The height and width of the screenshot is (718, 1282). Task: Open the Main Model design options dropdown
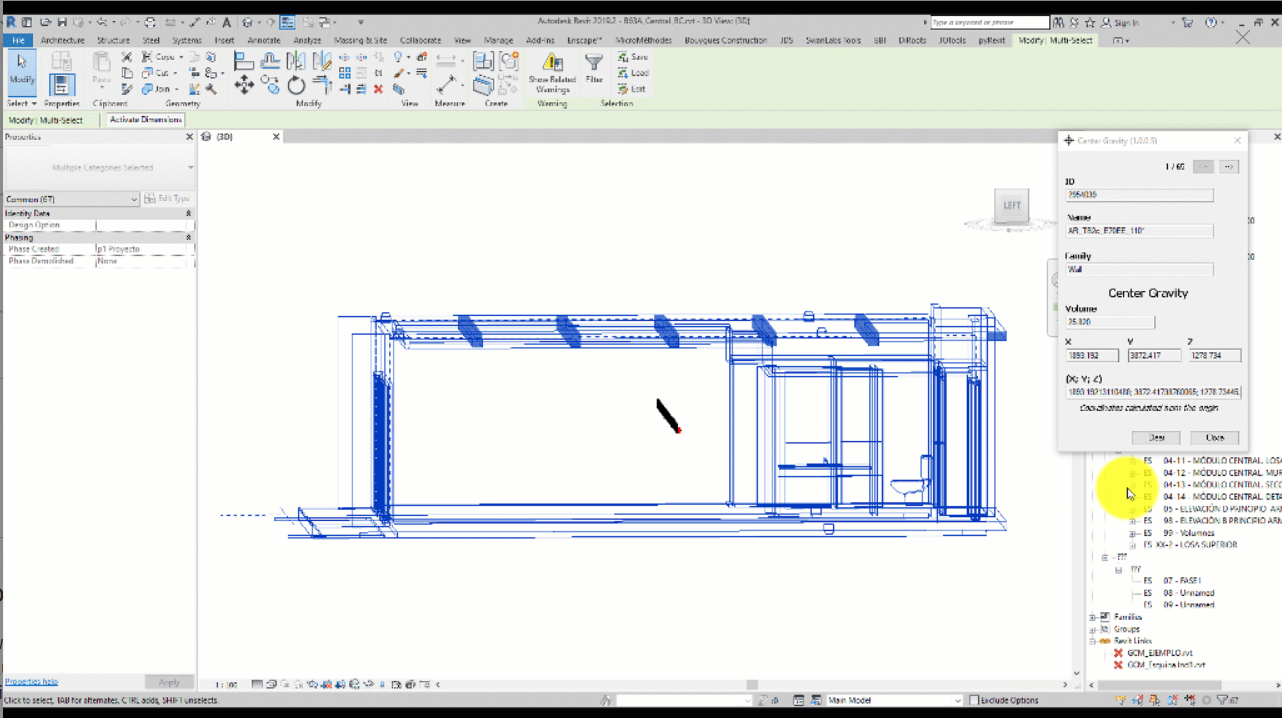[x=895, y=700]
